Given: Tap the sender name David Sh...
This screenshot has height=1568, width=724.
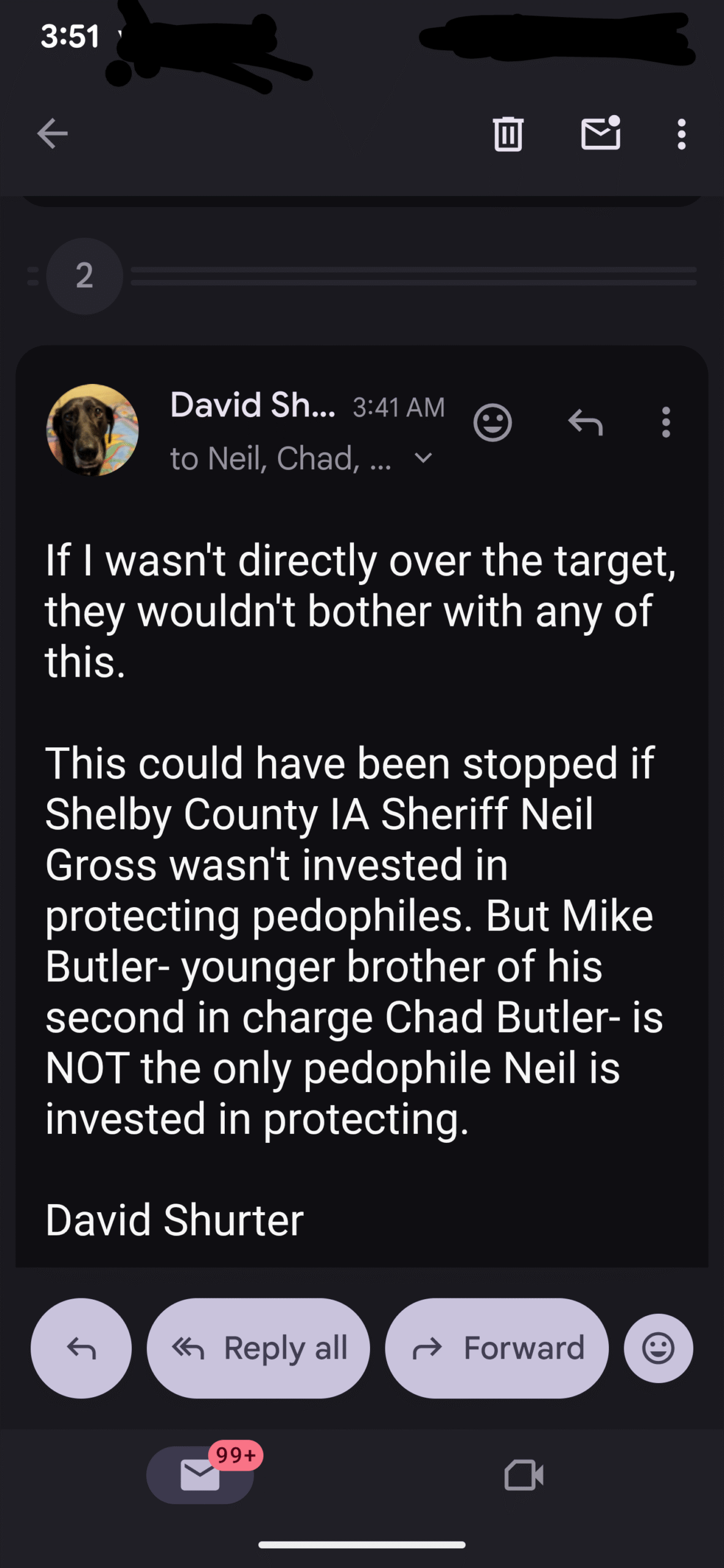Looking at the screenshot, I should click(x=252, y=405).
